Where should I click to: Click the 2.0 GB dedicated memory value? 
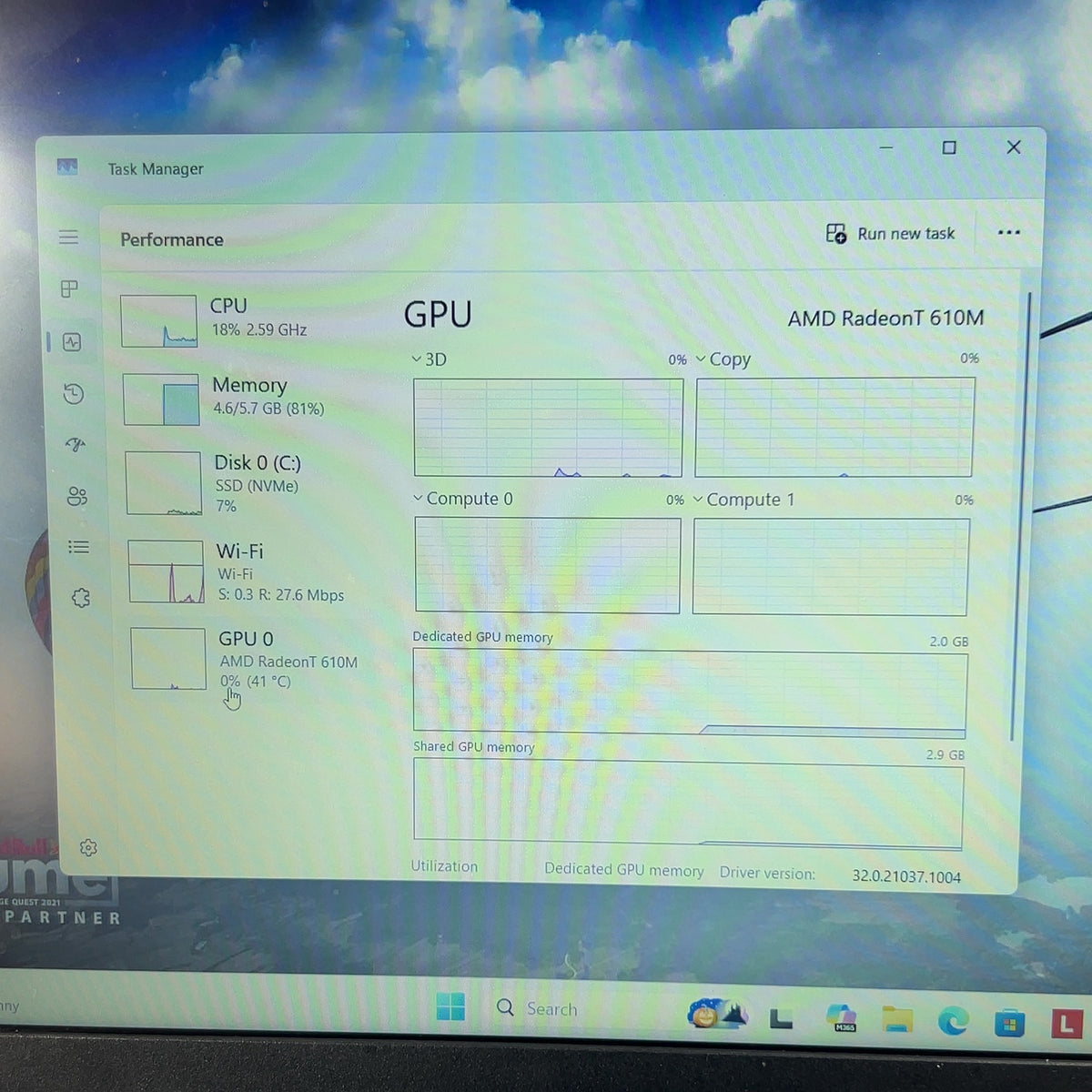949,642
